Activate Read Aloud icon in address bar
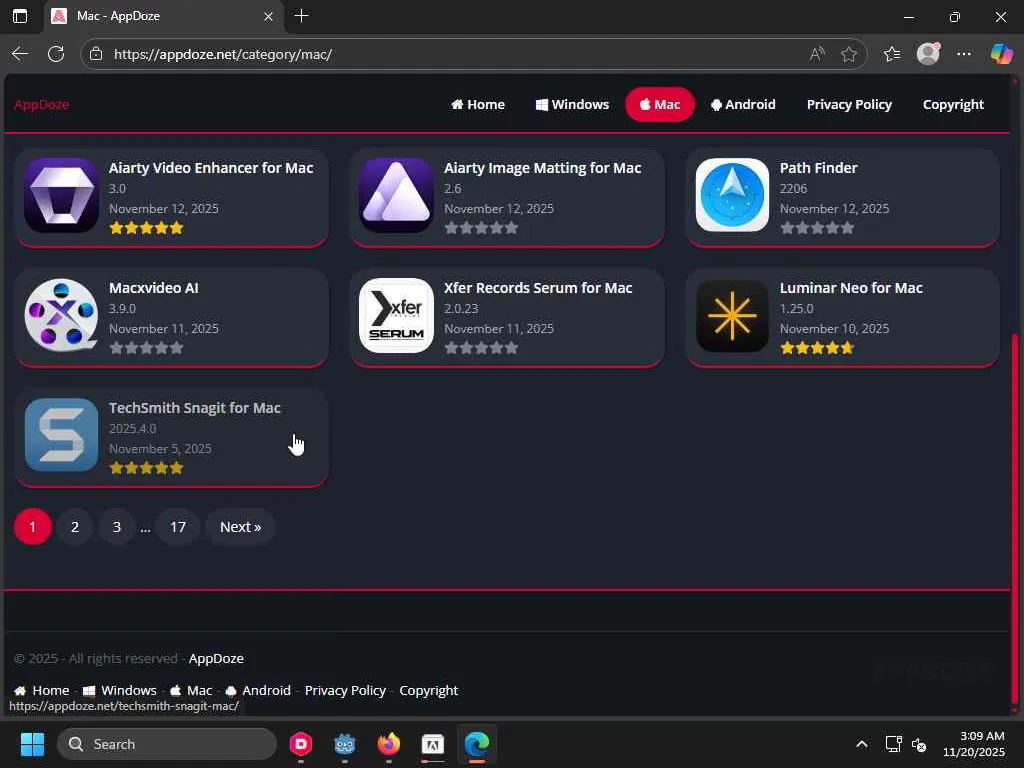The image size is (1024, 768). pyautogui.click(x=816, y=54)
